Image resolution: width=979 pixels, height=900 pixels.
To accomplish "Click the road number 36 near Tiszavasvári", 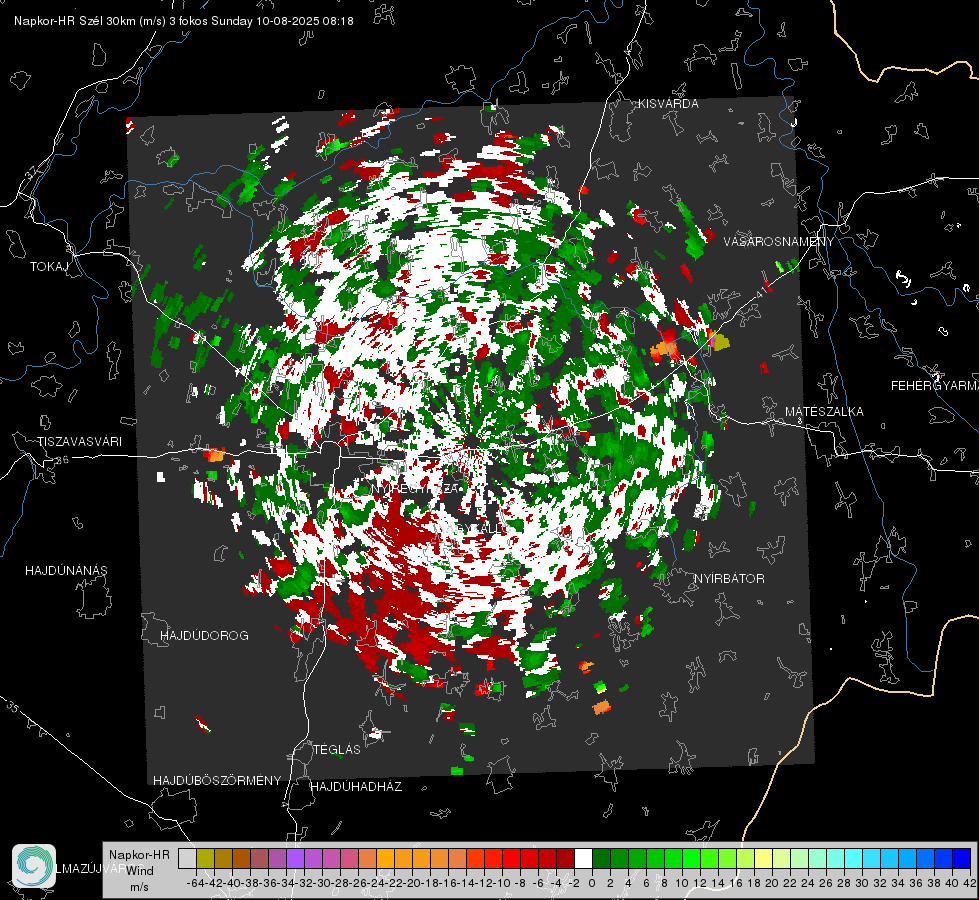I will pos(62,460).
